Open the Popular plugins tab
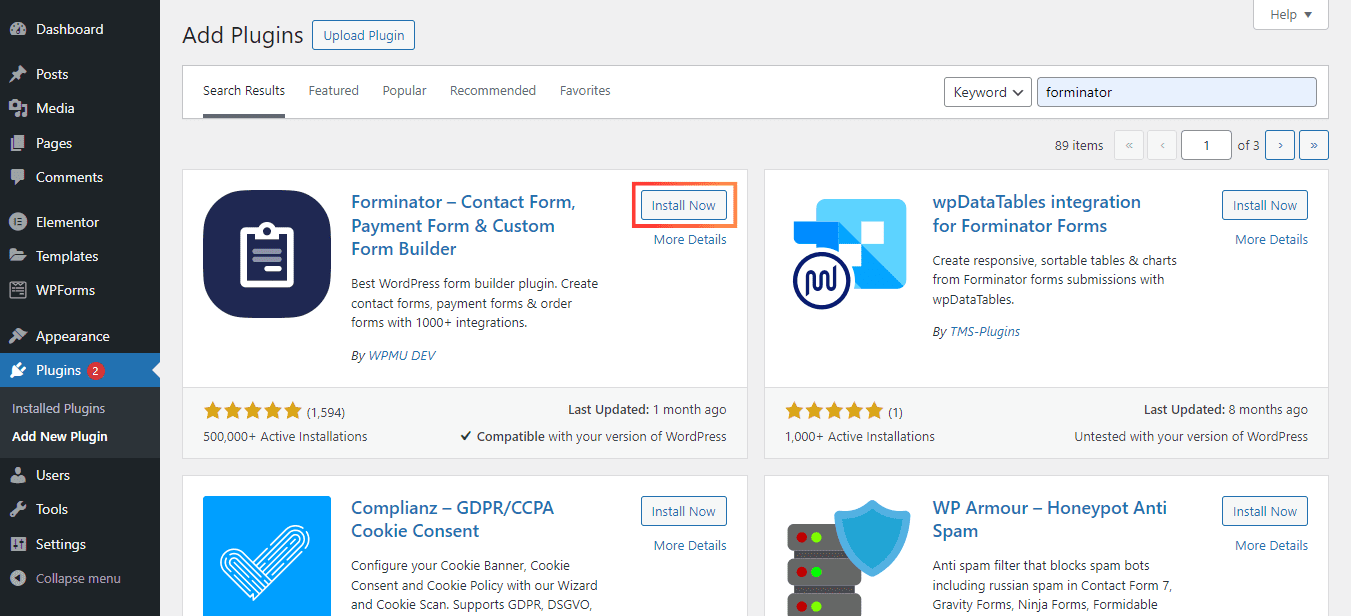The image size is (1351, 616). tap(404, 90)
